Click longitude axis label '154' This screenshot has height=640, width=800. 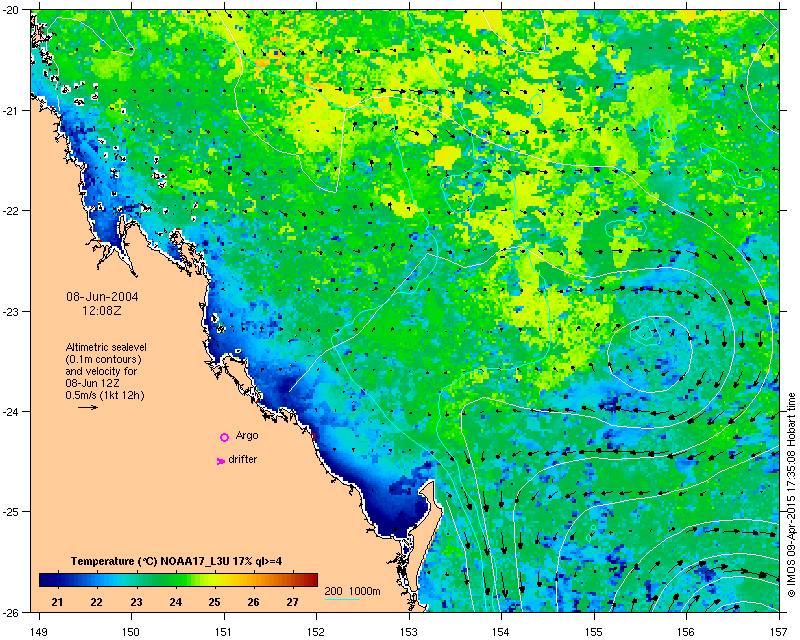pyautogui.click(x=502, y=632)
